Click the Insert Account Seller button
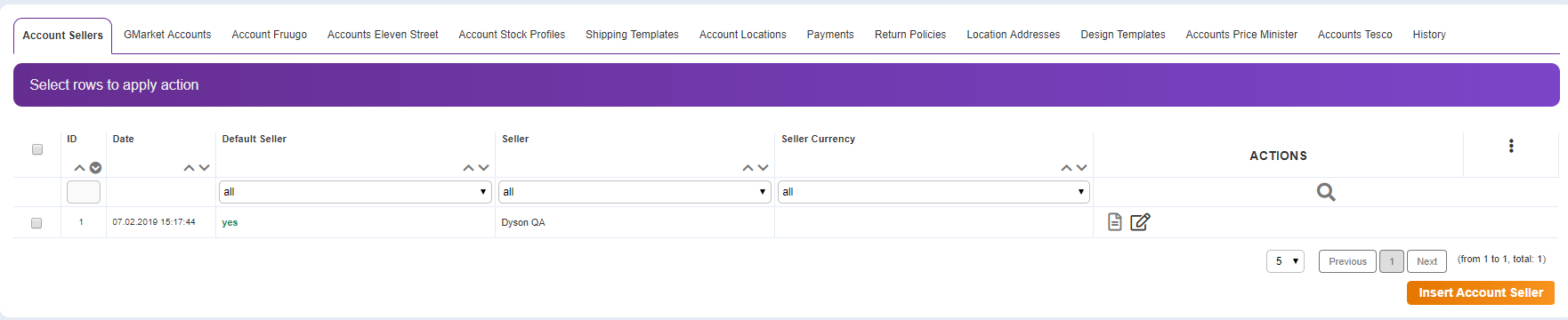 point(1481,292)
